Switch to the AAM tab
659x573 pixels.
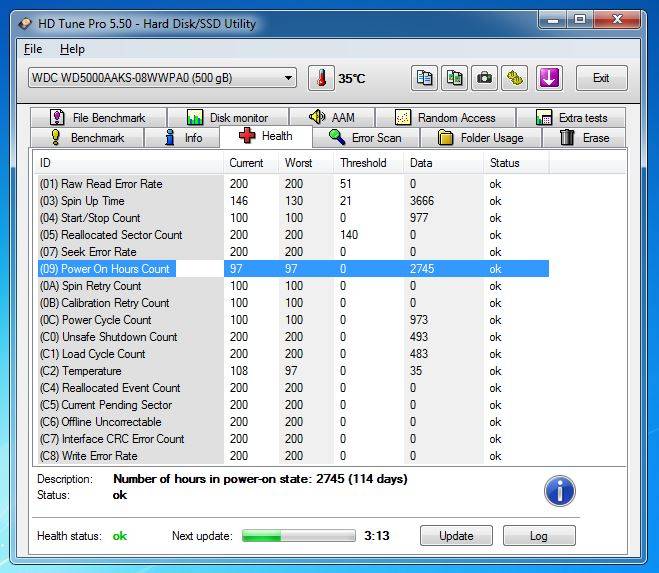(332, 118)
